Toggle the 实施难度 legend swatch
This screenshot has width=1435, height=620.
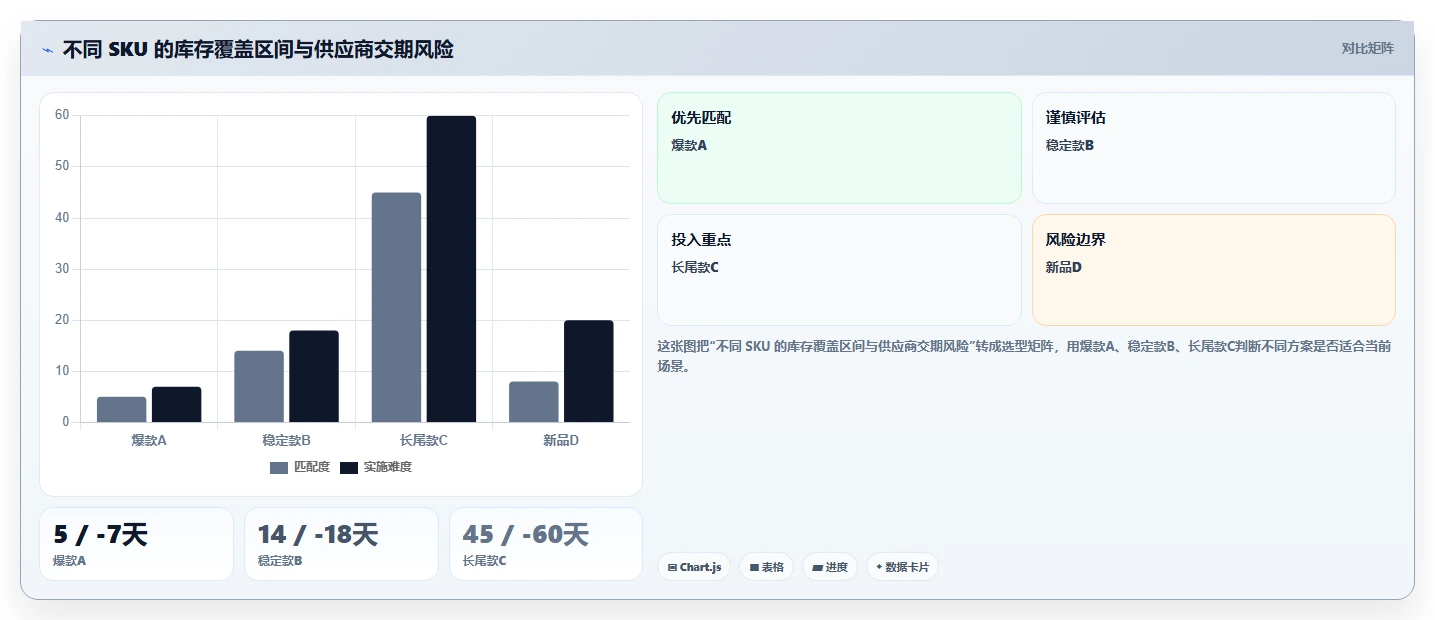[349, 468]
